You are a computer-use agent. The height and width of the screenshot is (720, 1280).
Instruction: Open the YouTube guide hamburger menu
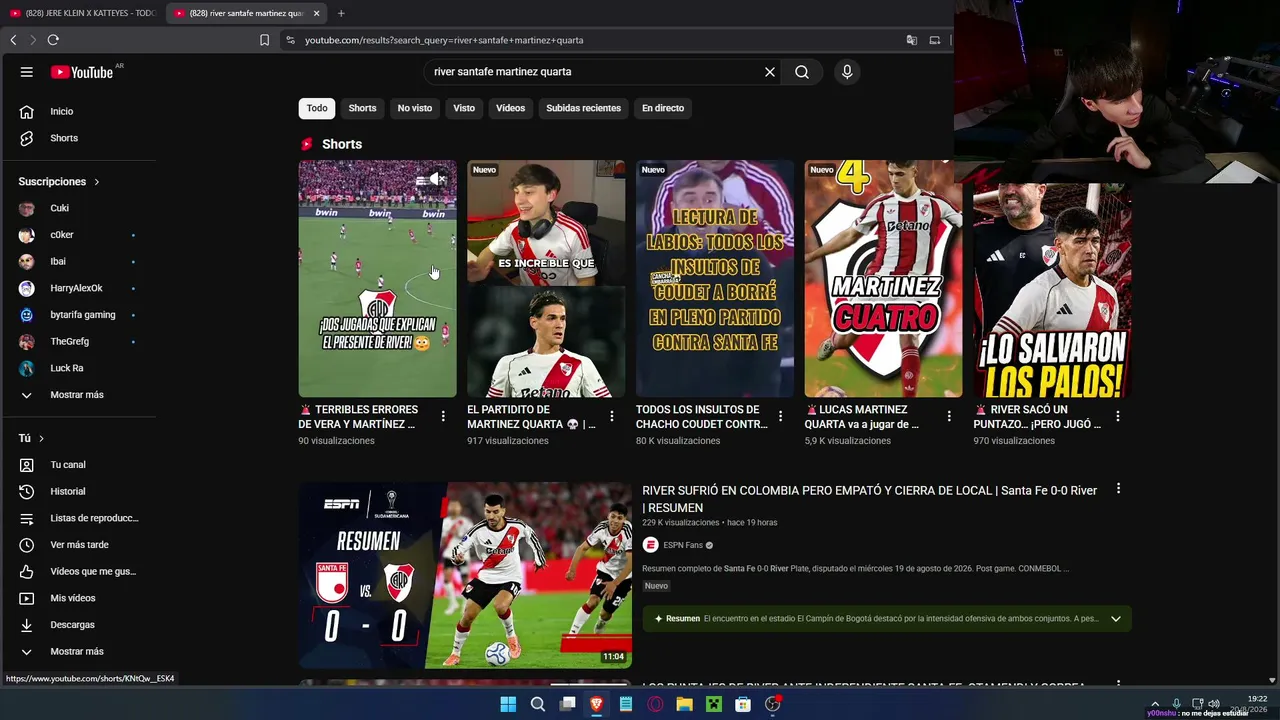pyautogui.click(x=27, y=72)
